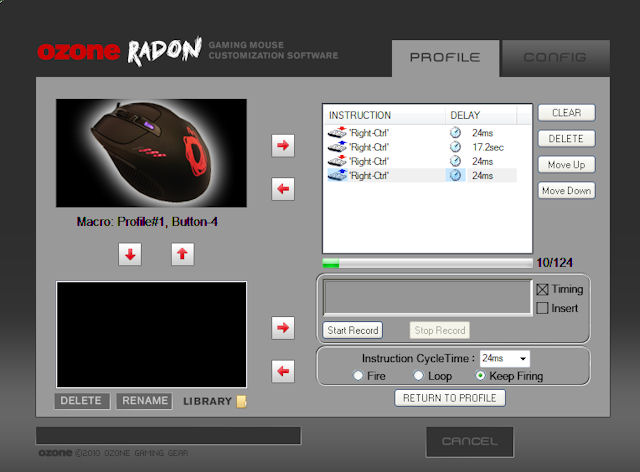The width and height of the screenshot is (640, 472).
Task: Click the first row's 24ms delay value
Action: point(482,133)
